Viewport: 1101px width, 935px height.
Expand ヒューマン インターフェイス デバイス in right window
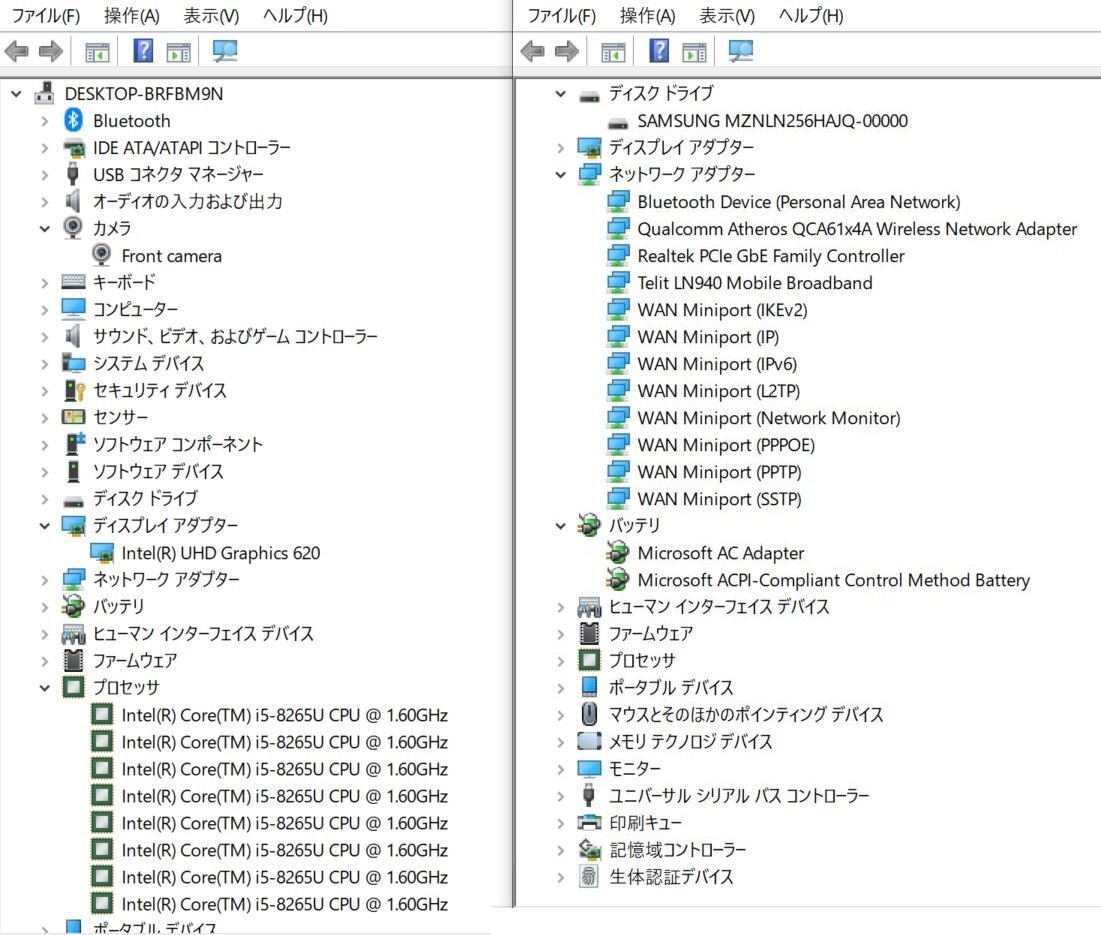tap(560, 606)
